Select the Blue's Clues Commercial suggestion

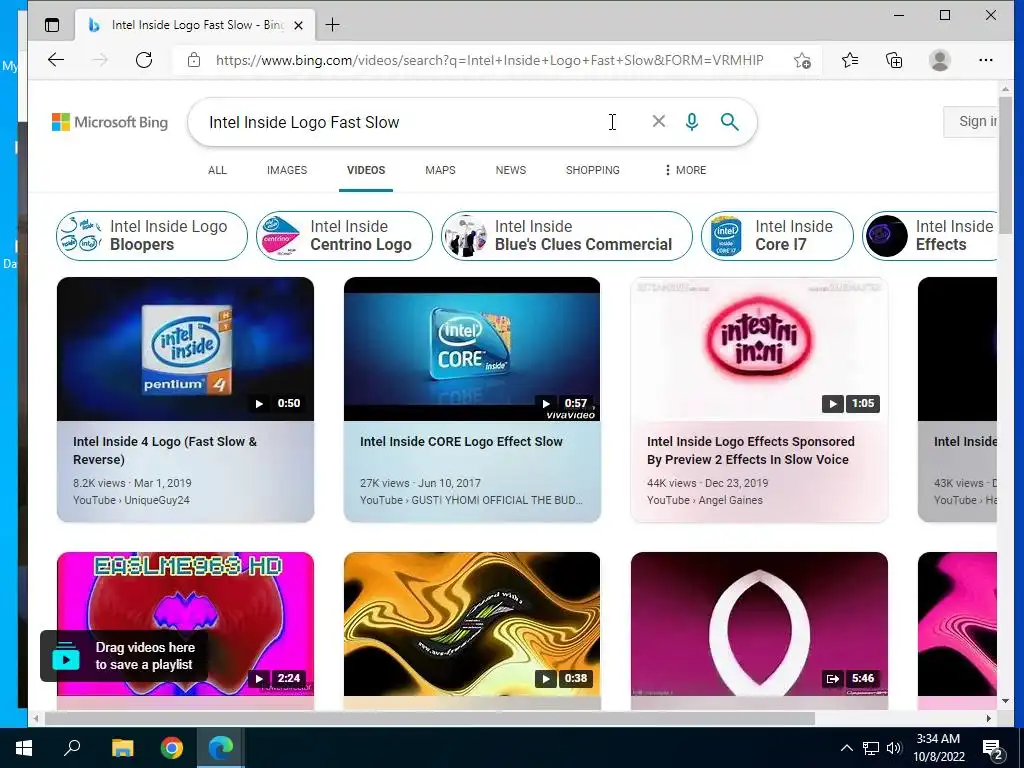(x=566, y=236)
